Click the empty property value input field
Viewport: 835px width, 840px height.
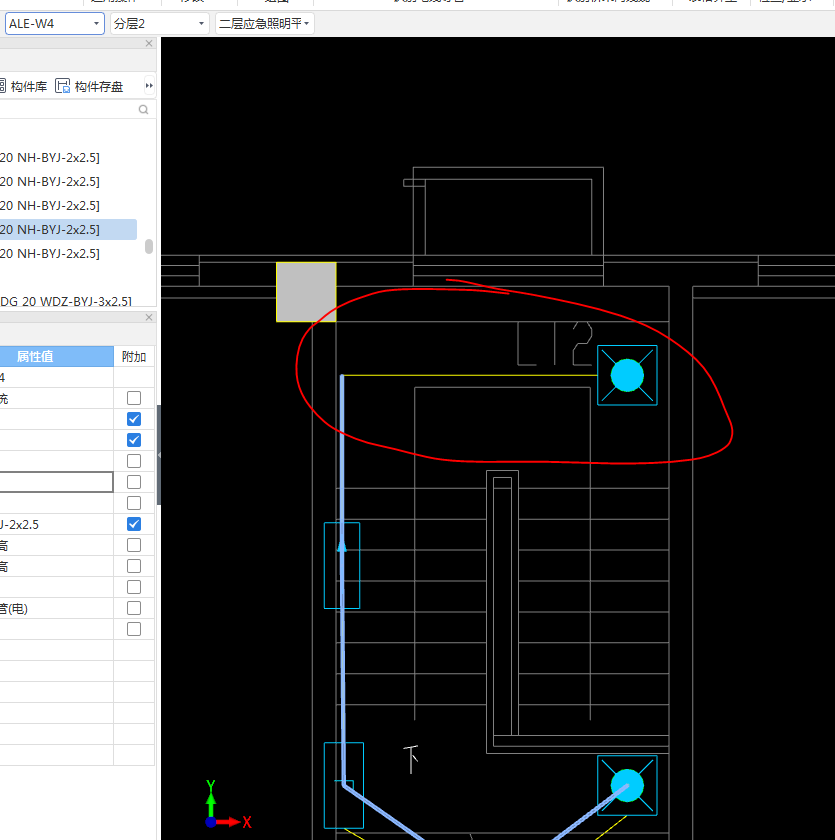coord(56,482)
